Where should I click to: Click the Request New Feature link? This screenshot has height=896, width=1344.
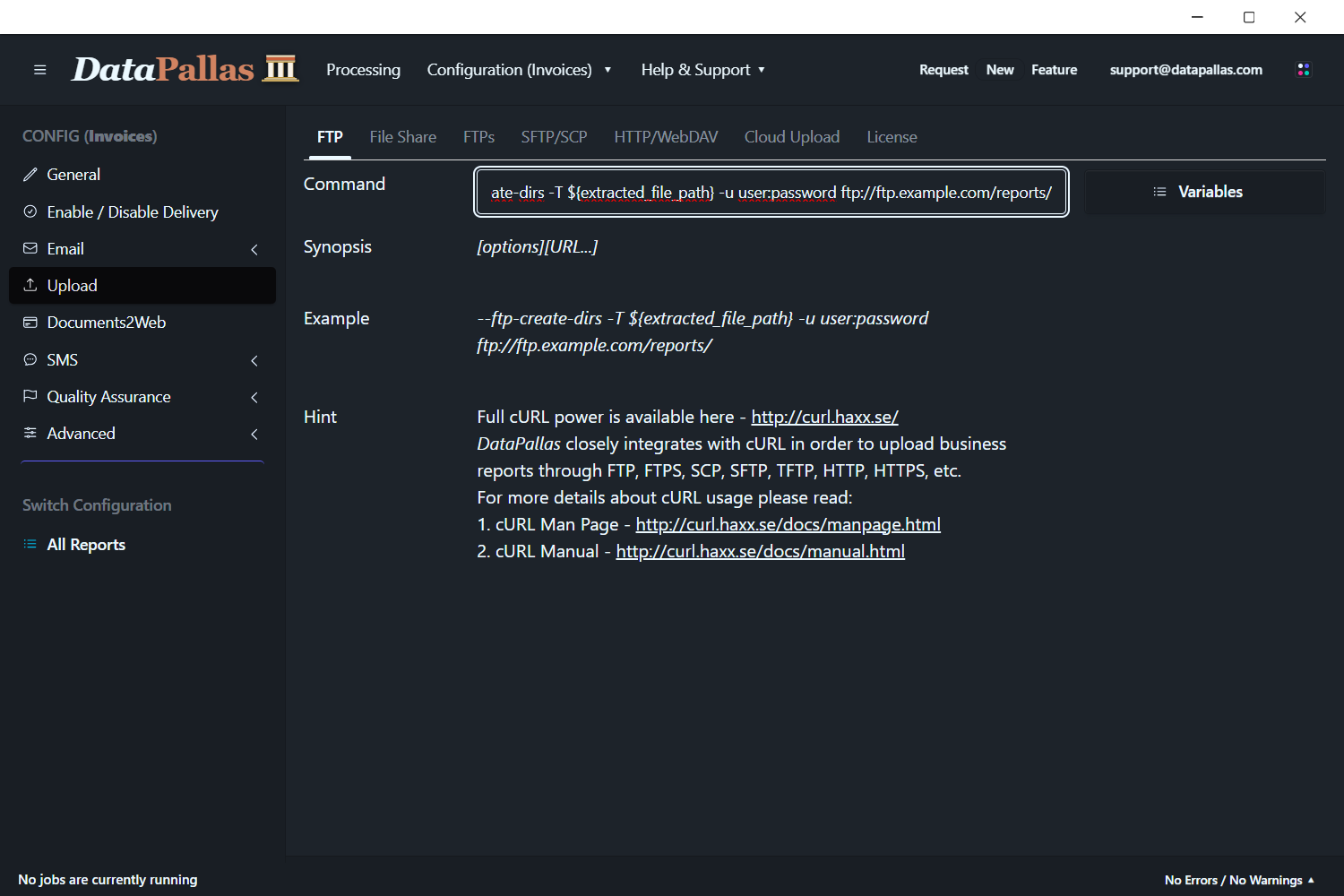tap(998, 70)
